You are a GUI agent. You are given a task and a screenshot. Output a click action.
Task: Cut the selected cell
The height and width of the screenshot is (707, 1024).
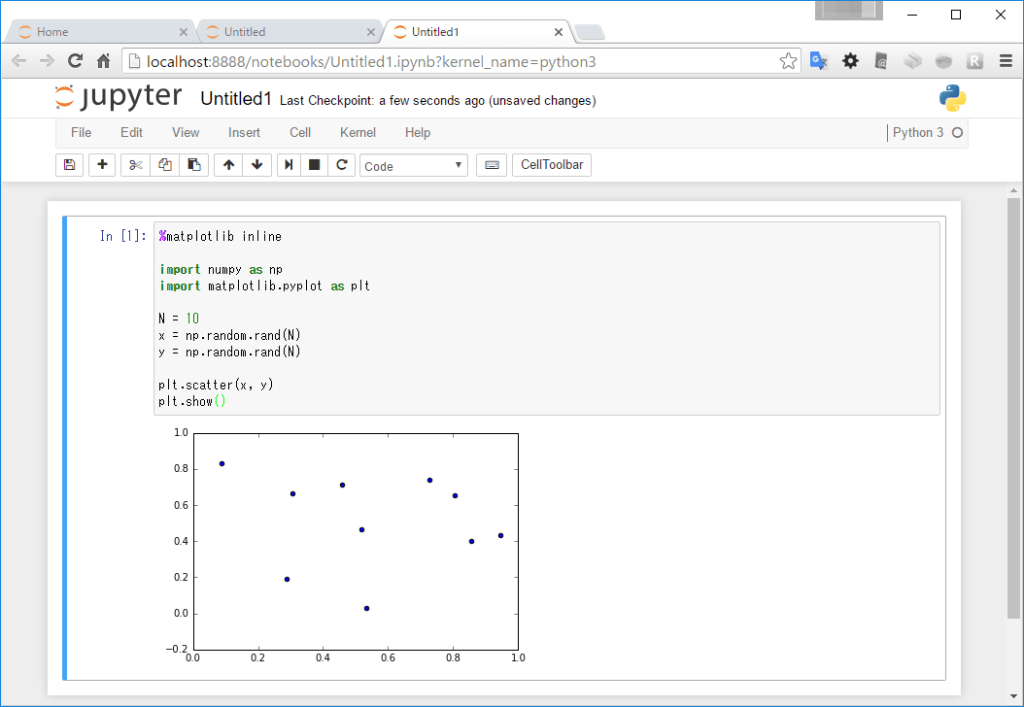134,164
